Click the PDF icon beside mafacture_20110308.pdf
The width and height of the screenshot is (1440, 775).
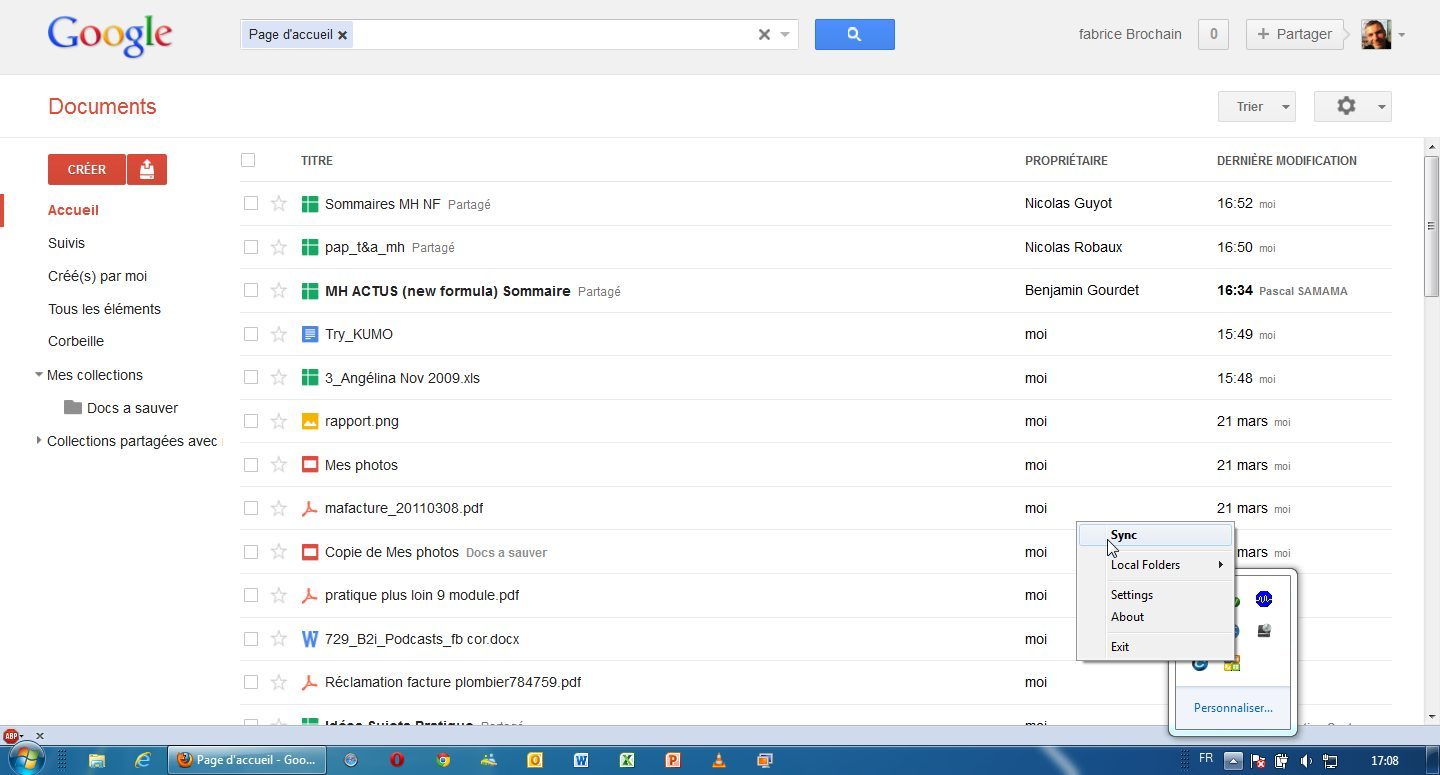[x=310, y=508]
